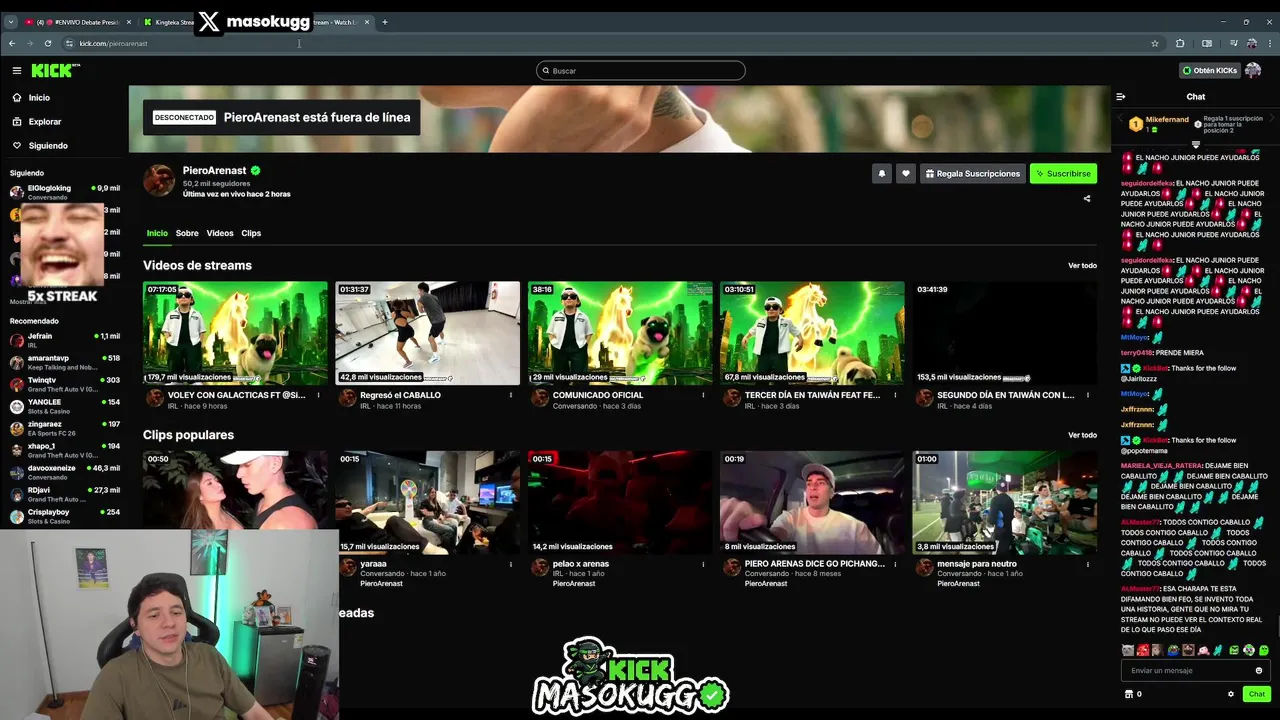1280x720 pixels.
Task: Open YANGLEE recommended channel
Action: (64, 406)
